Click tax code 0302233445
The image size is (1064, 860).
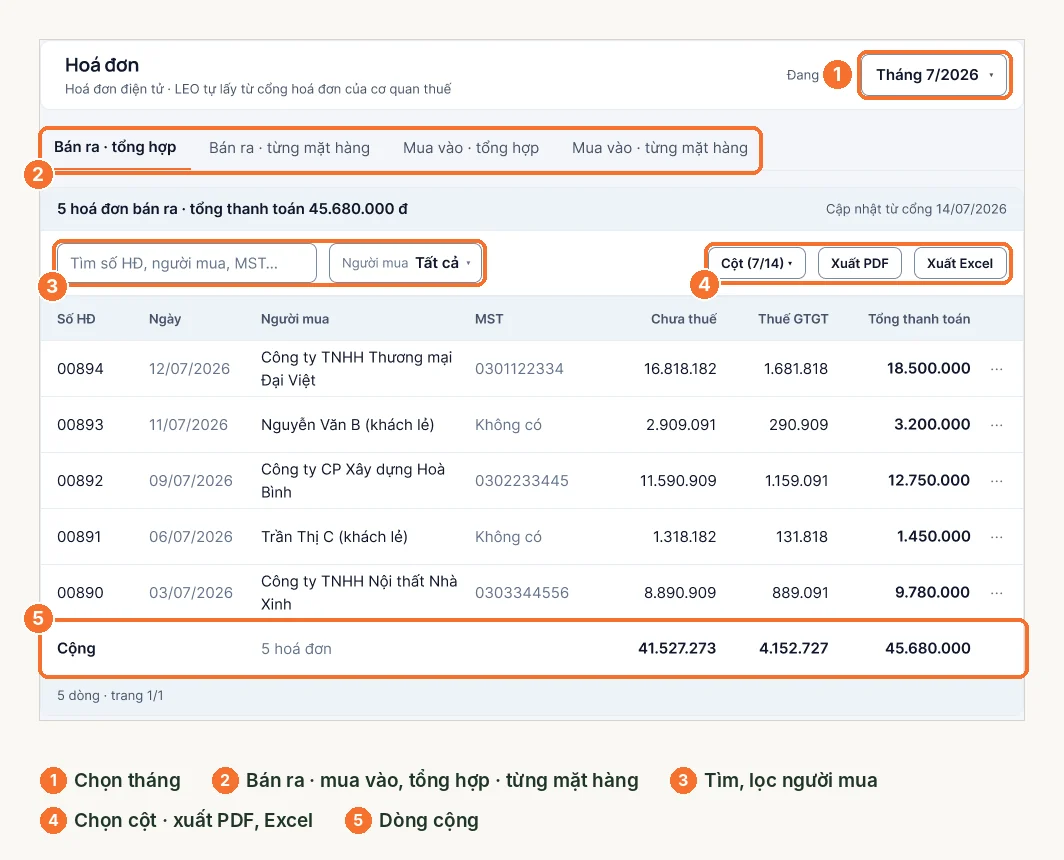coord(522,481)
